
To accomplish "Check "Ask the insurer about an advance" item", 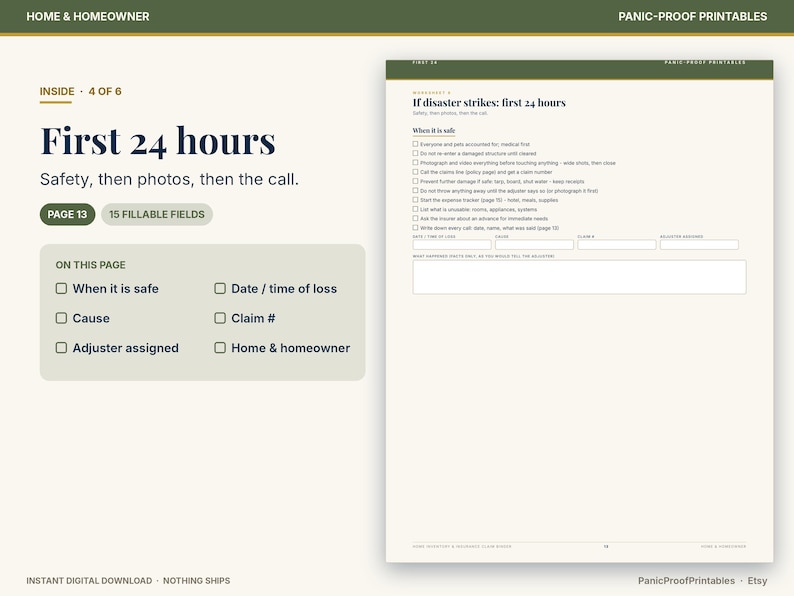I will coord(415,219).
